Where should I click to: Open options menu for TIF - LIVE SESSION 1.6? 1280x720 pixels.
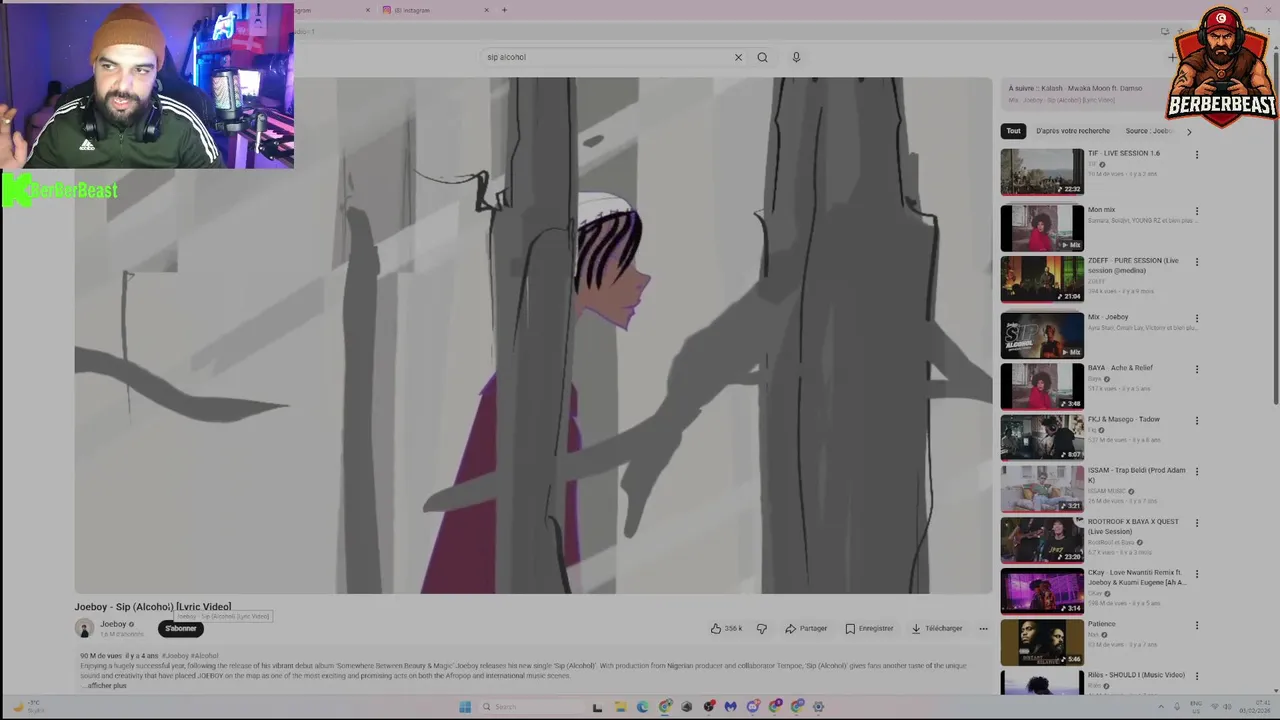pos(1197,155)
